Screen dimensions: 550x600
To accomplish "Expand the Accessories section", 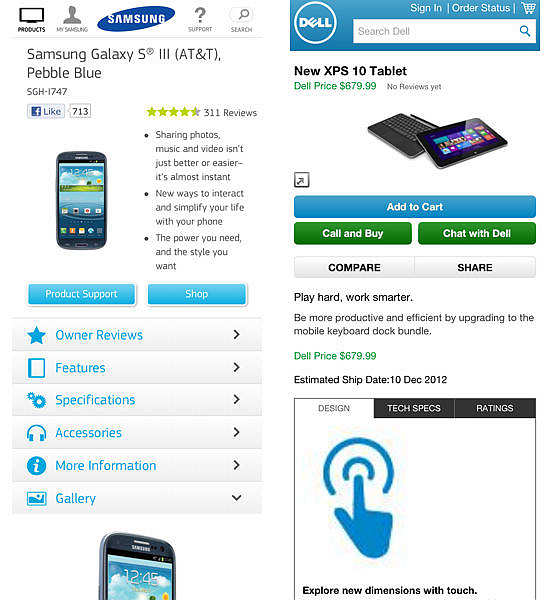I will tap(137, 433).
